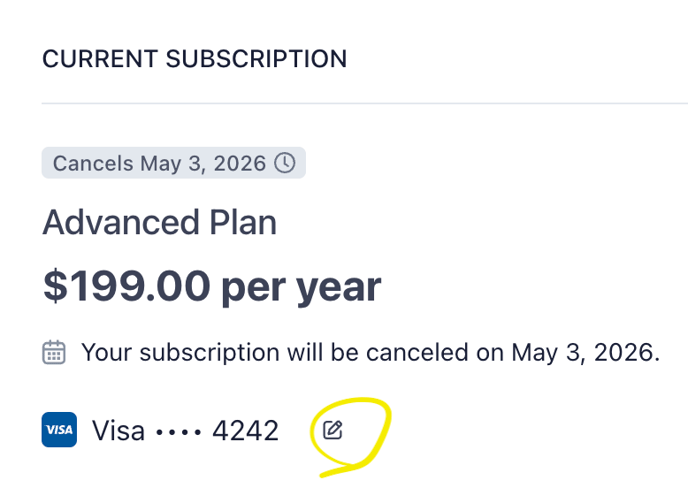Viewport: 688px width, 488px height.
Task: Click the pencil icon to edit payment method
Action: (x=333, y=430)
